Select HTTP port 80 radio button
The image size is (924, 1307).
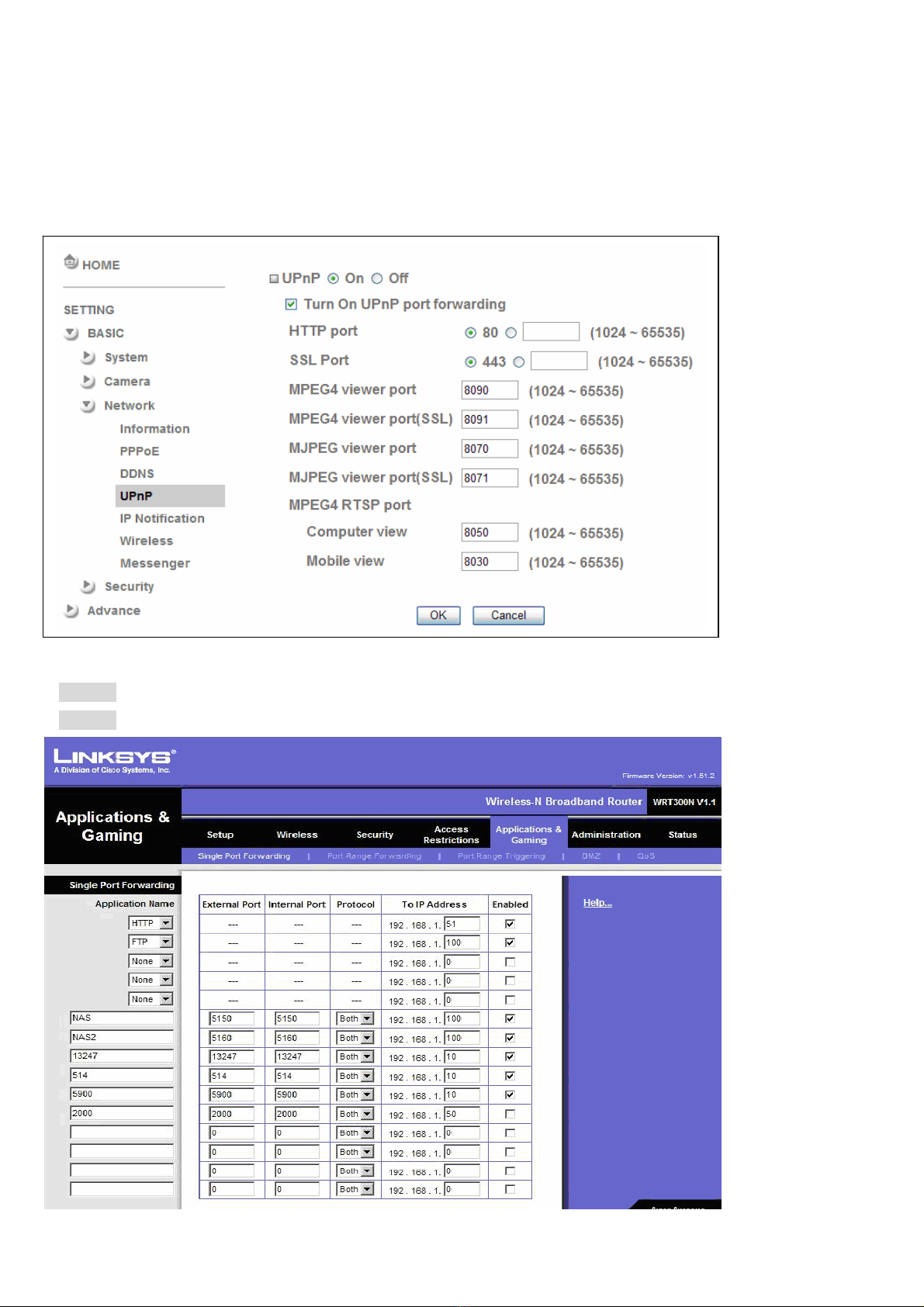point(470,333)
